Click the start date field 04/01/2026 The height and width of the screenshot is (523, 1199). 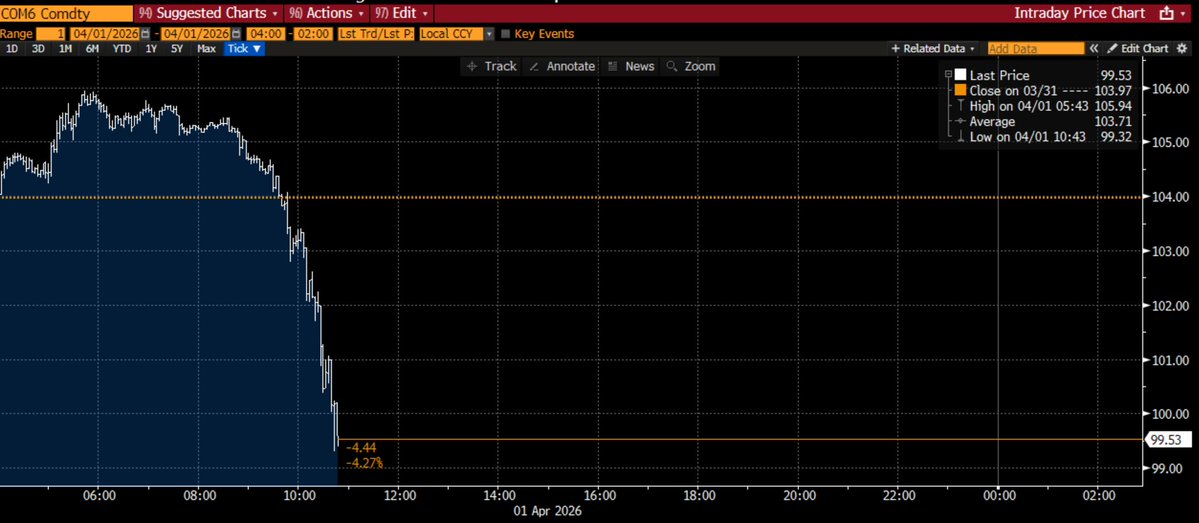(x=105, y=34)
